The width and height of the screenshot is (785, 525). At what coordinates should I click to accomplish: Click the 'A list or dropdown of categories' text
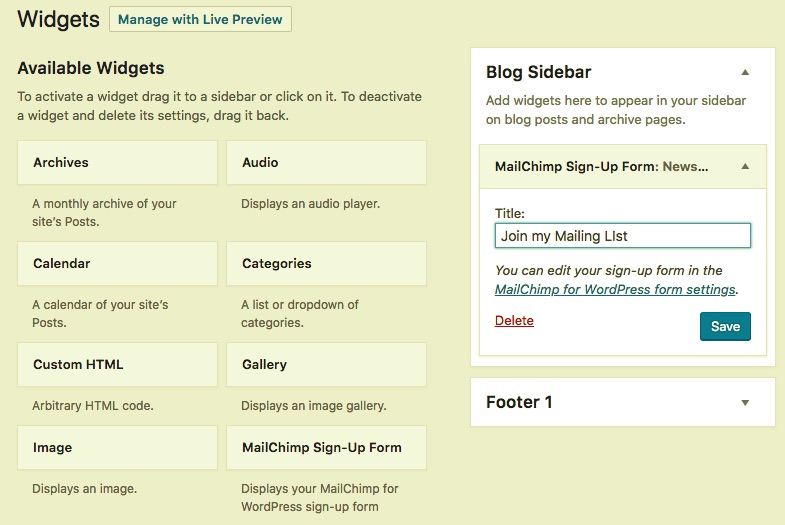pos(299,313)
